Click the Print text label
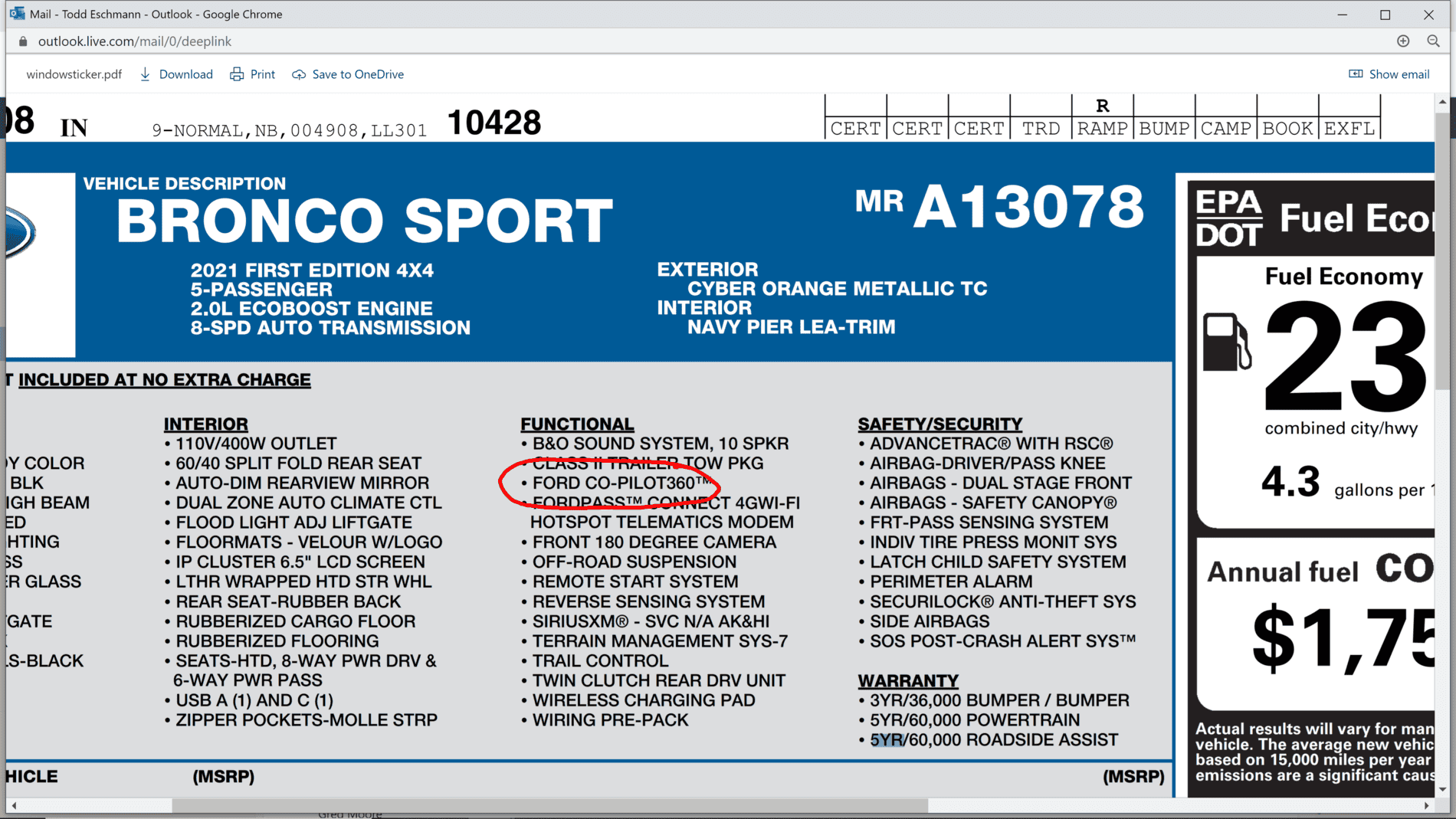Viewport: 1456px width, 819px height. [264, 74]
